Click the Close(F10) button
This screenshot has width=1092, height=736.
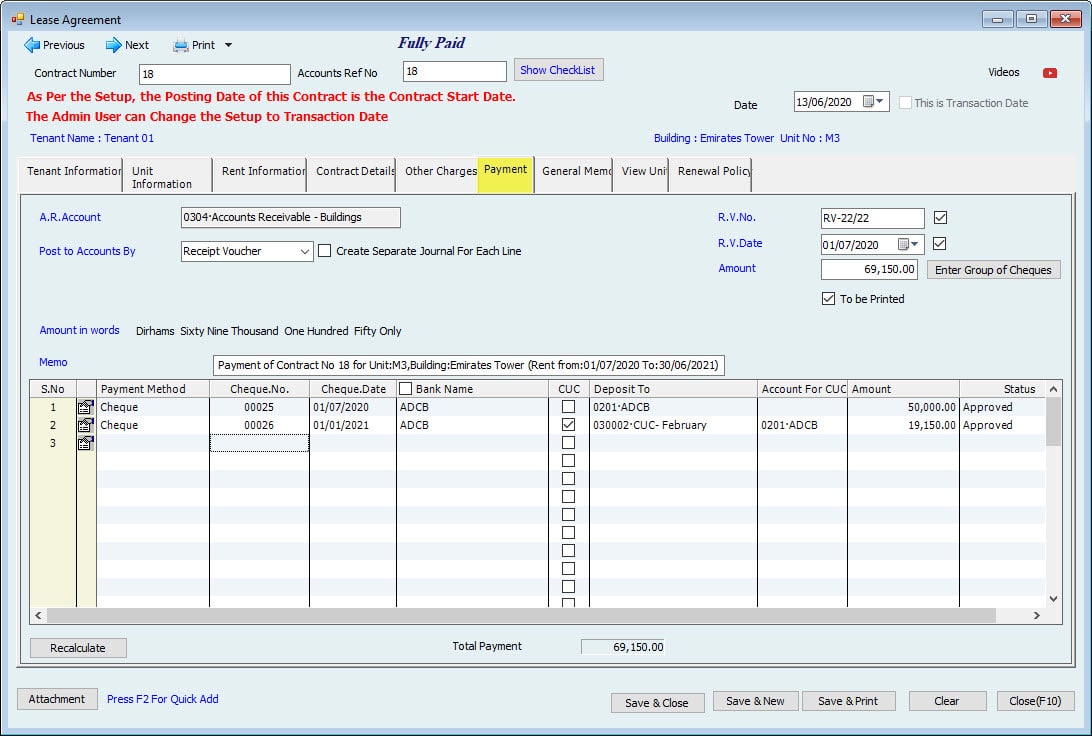click(1035, 701)
